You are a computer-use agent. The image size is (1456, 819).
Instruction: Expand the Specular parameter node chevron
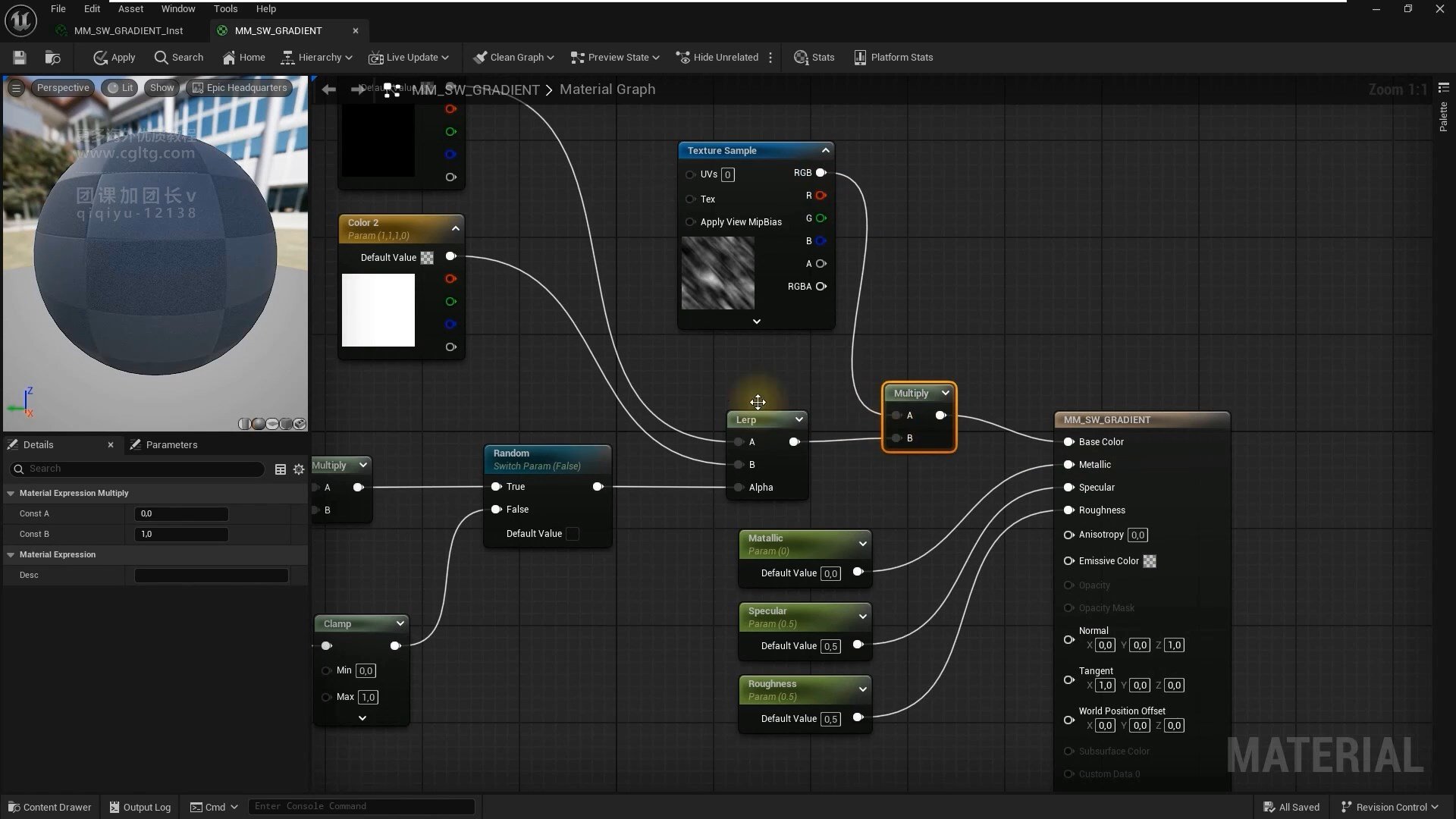click(862, 617)
